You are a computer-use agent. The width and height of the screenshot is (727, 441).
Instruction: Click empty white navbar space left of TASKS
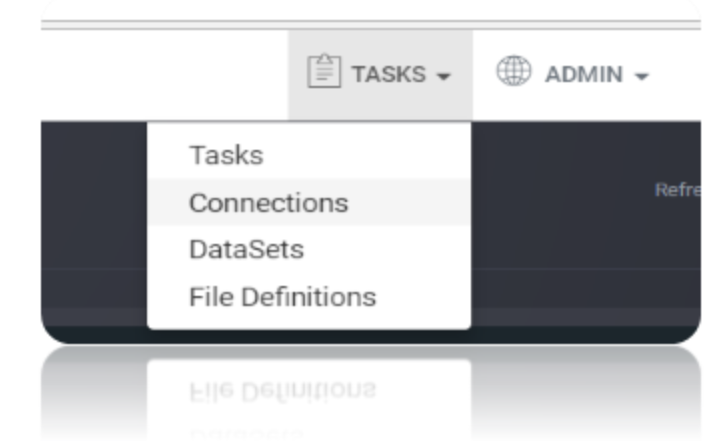pos(165,74)
